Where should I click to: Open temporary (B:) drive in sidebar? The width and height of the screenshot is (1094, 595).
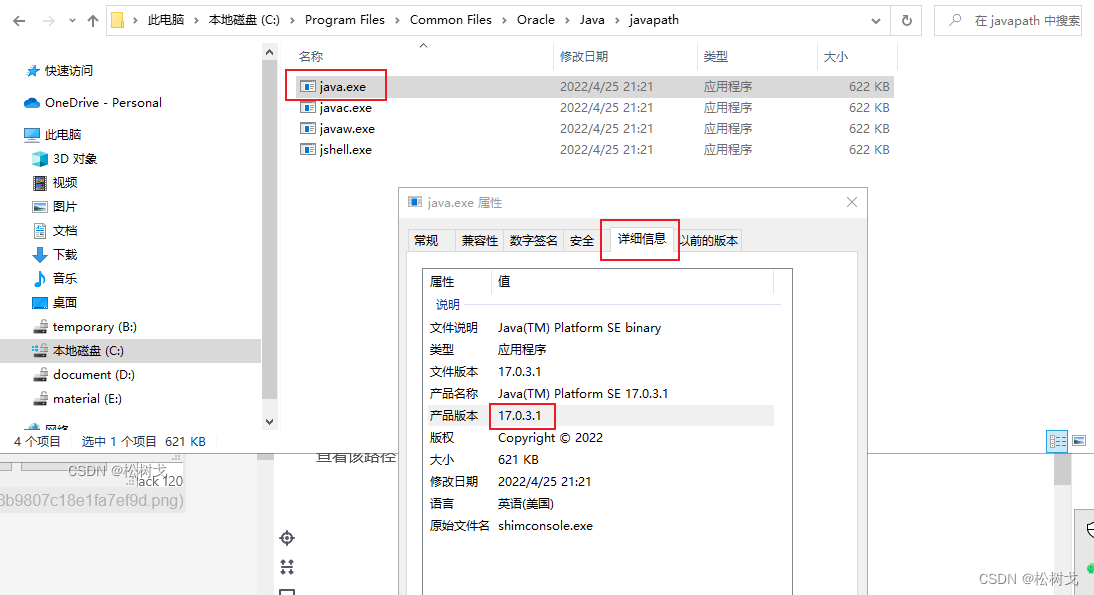94,326
